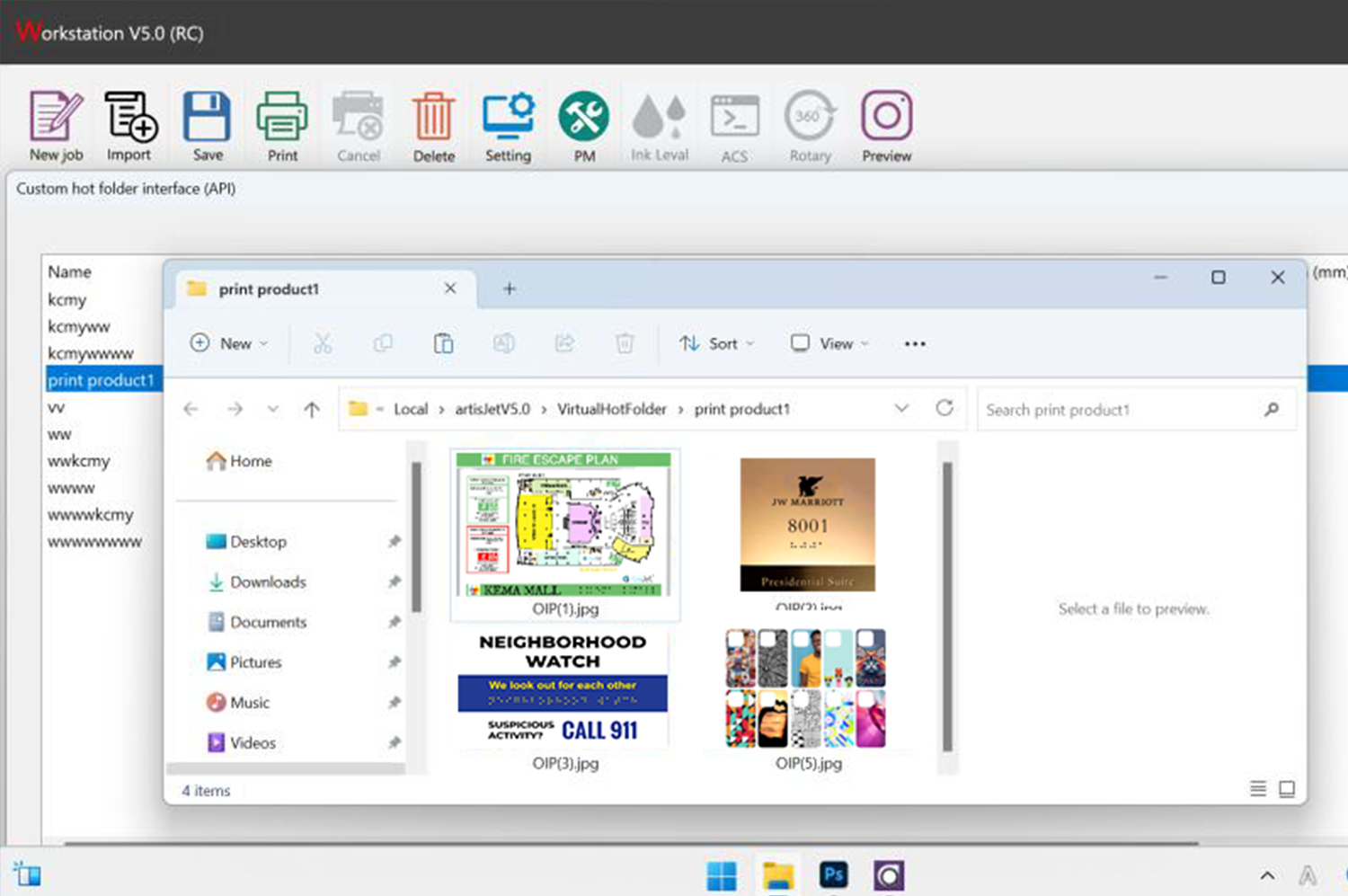Open the New dropdown in File Explorer
Screen dimensions: 1348x896
(x=228, y=343)
